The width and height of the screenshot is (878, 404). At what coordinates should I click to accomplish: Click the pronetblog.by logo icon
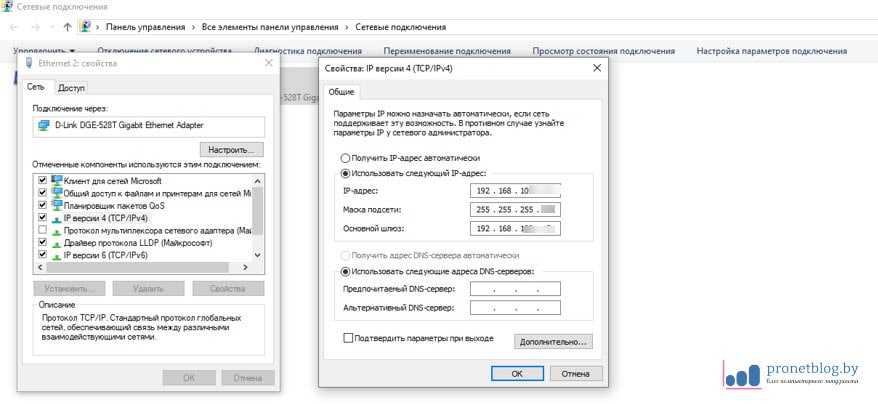(743, 373)
